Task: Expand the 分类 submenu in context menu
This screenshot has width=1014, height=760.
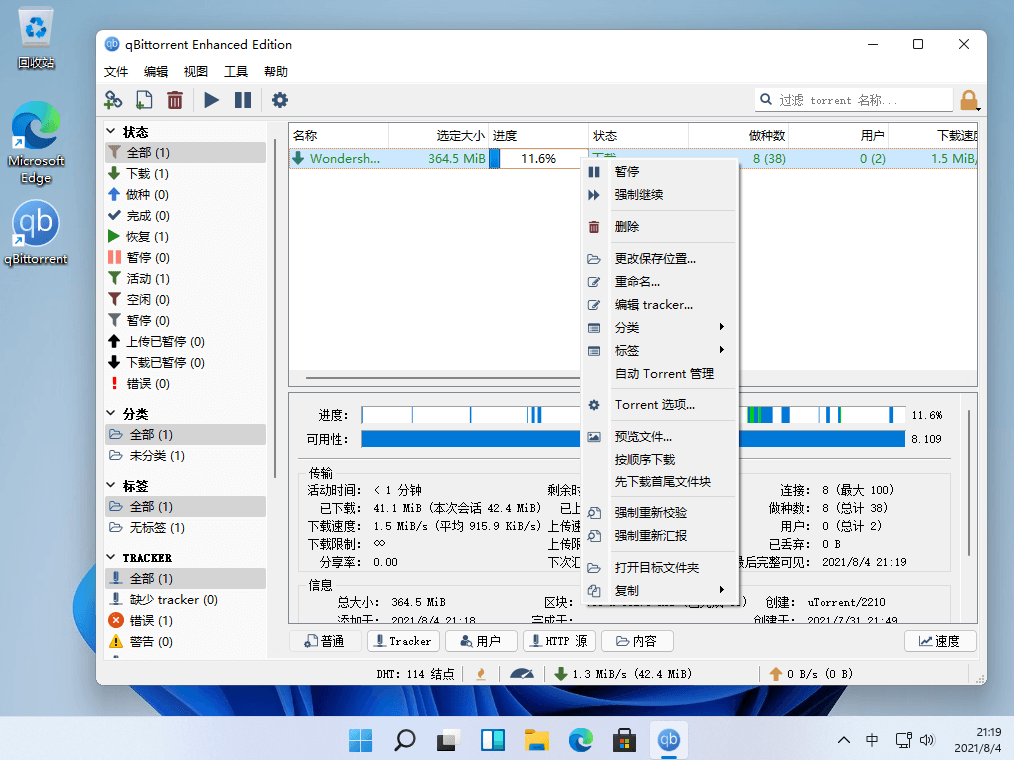Action: coord(660,328)
